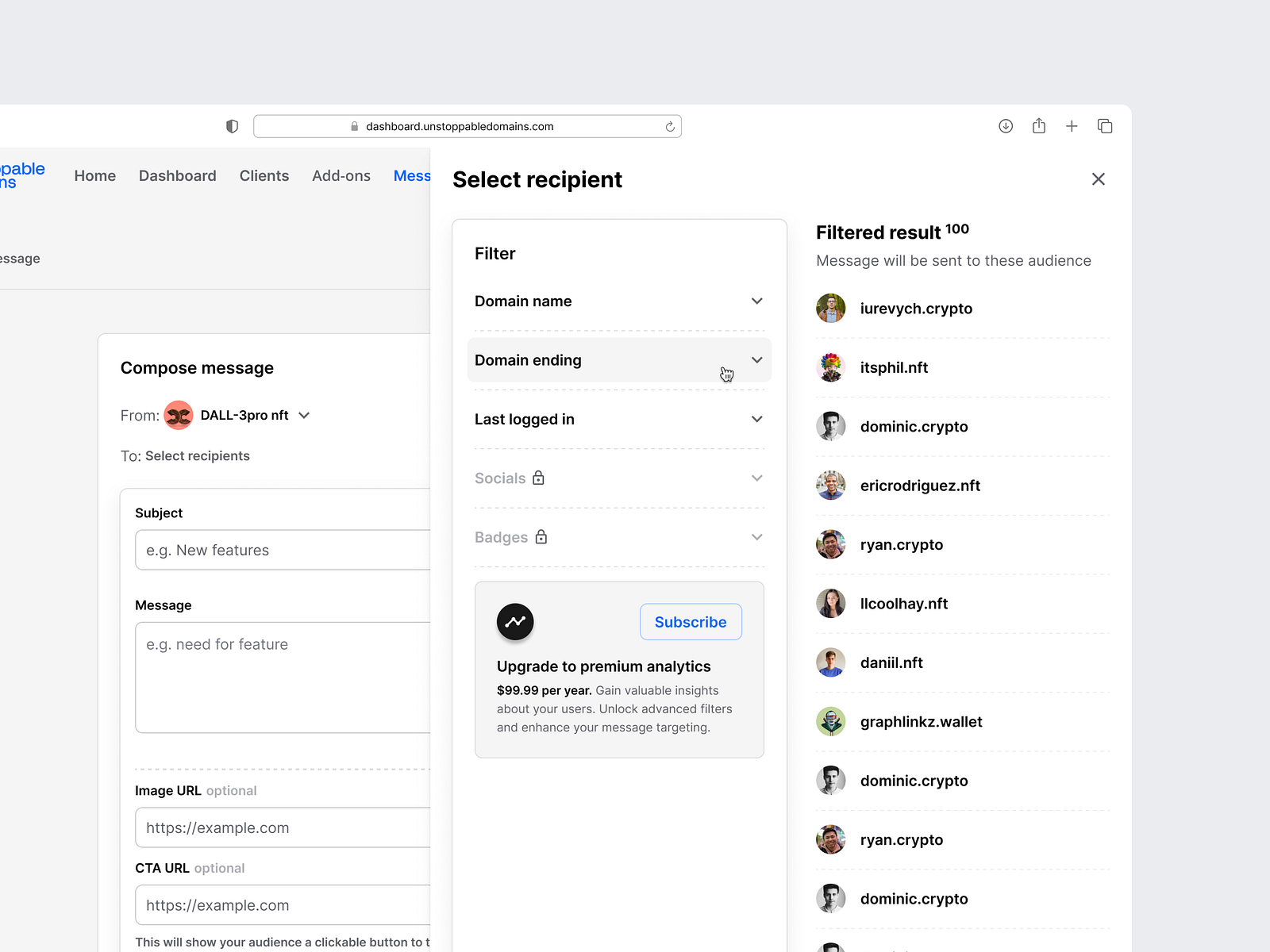Screen dimensions: 1270x952
Task: Click inside the Subject input field
Action: point(278,550)
